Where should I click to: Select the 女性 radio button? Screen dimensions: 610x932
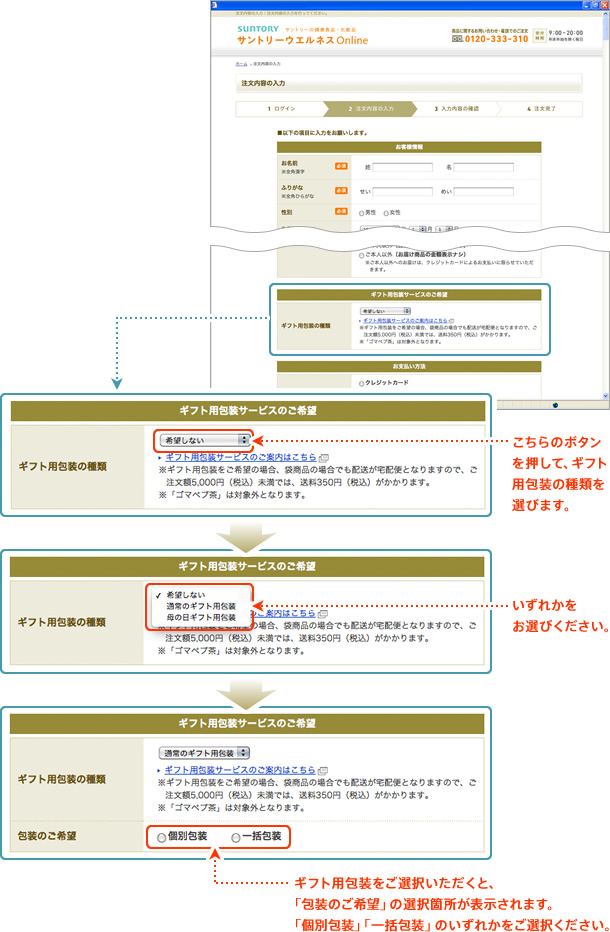click(x=386, y=213)
